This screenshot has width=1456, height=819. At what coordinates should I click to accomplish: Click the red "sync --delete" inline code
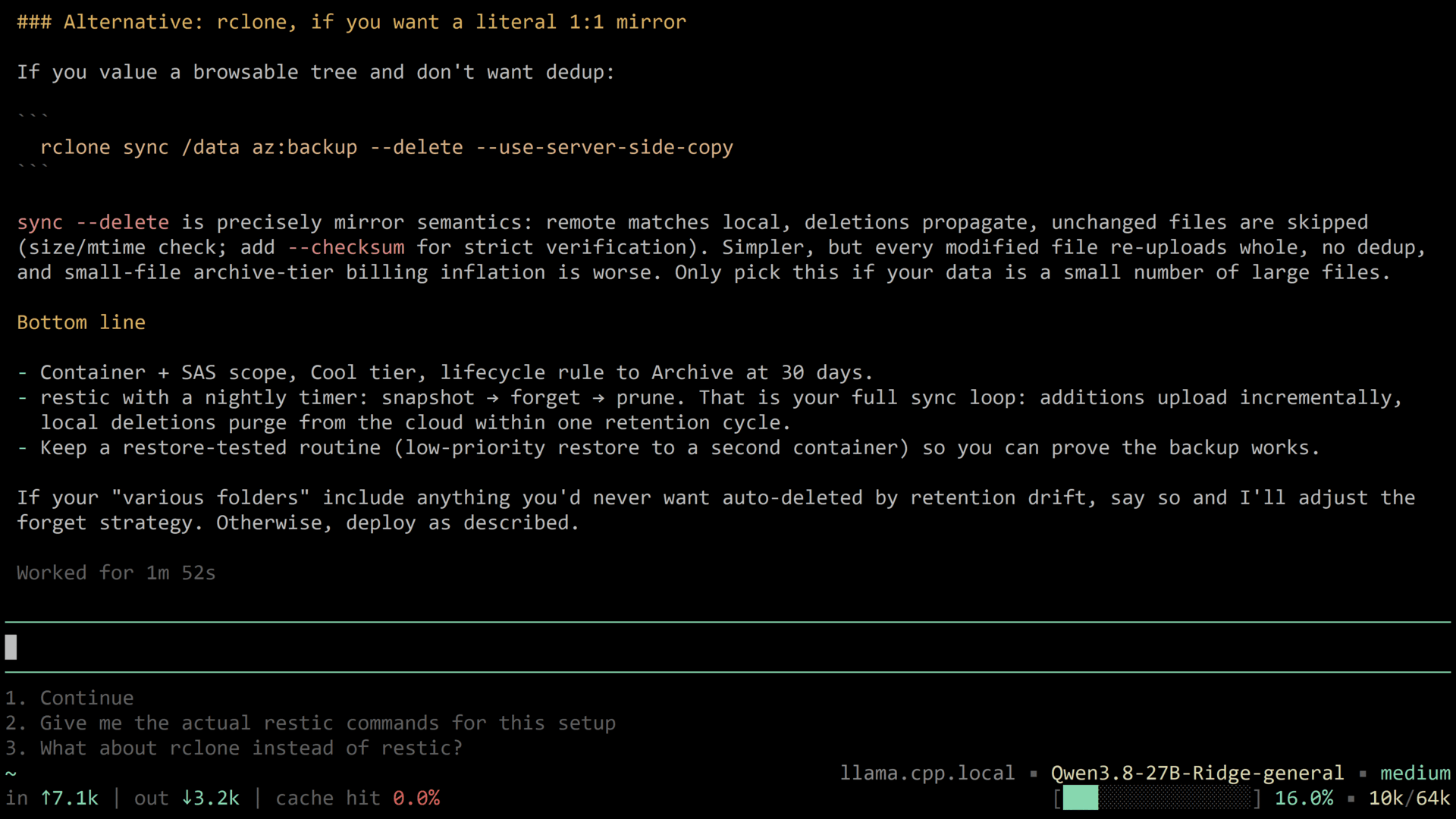point(93,222)
